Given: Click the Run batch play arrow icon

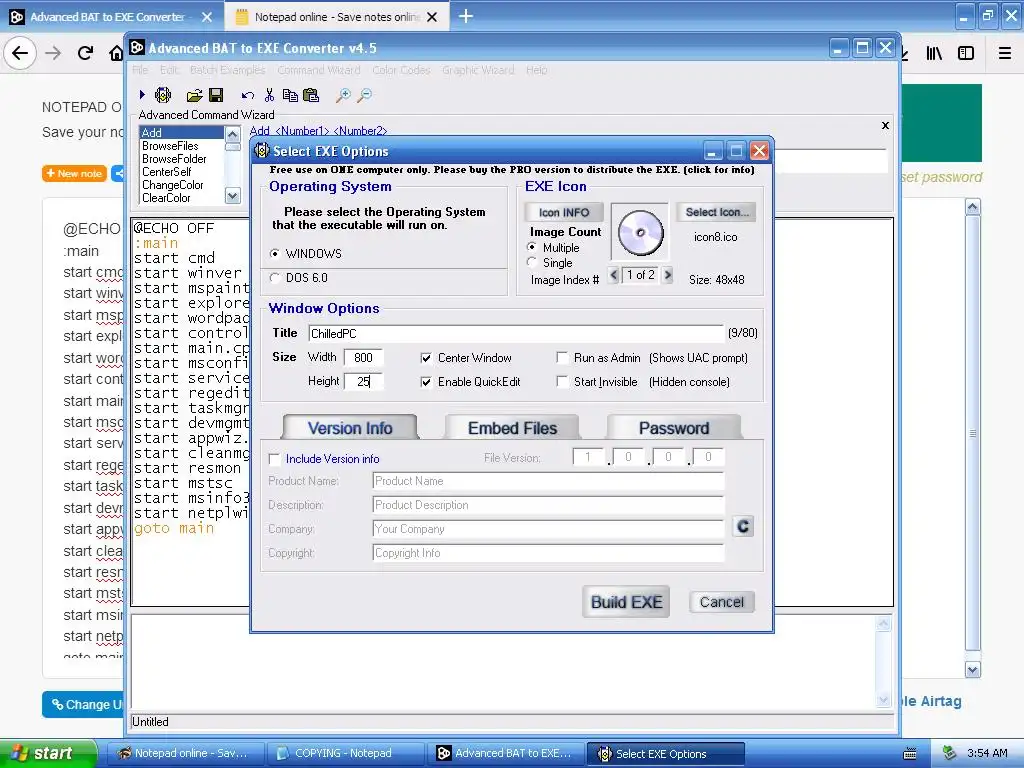Looking at the screenshot, I should [x=142, y=95].
